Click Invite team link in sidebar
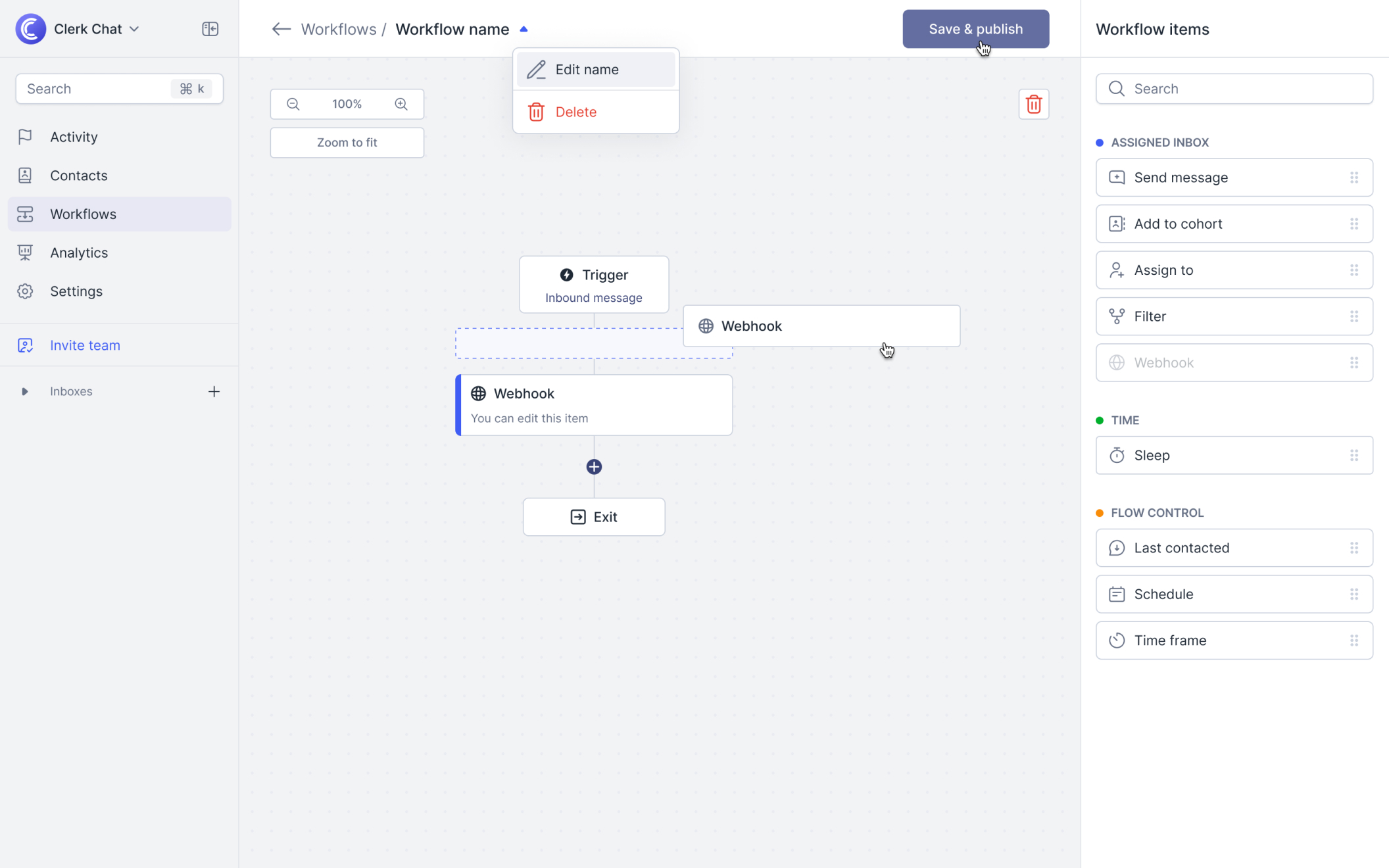 click(x=85, y=344)
